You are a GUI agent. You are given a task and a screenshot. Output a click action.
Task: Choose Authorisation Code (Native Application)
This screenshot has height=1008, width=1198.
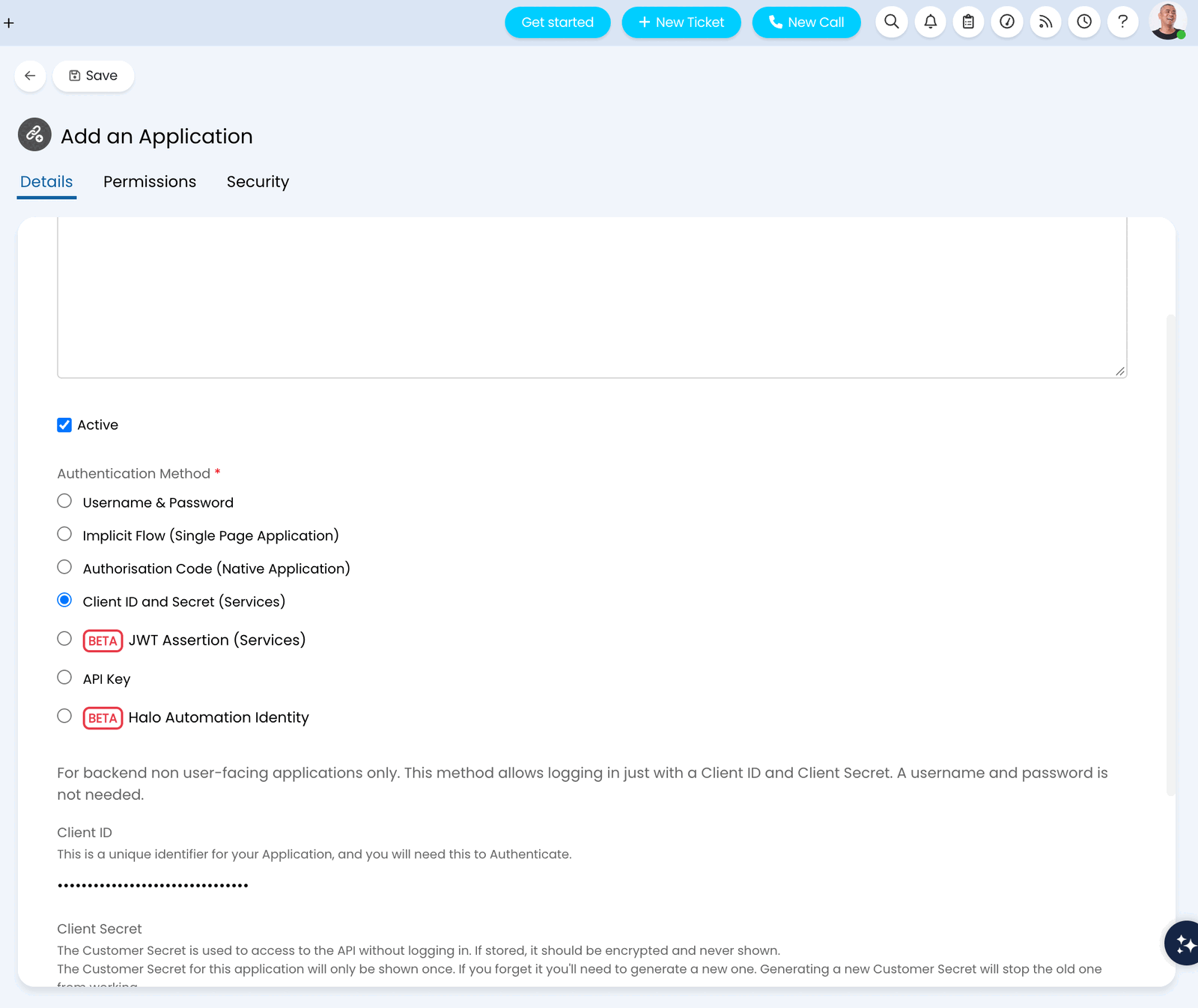(x=64, y=567)
